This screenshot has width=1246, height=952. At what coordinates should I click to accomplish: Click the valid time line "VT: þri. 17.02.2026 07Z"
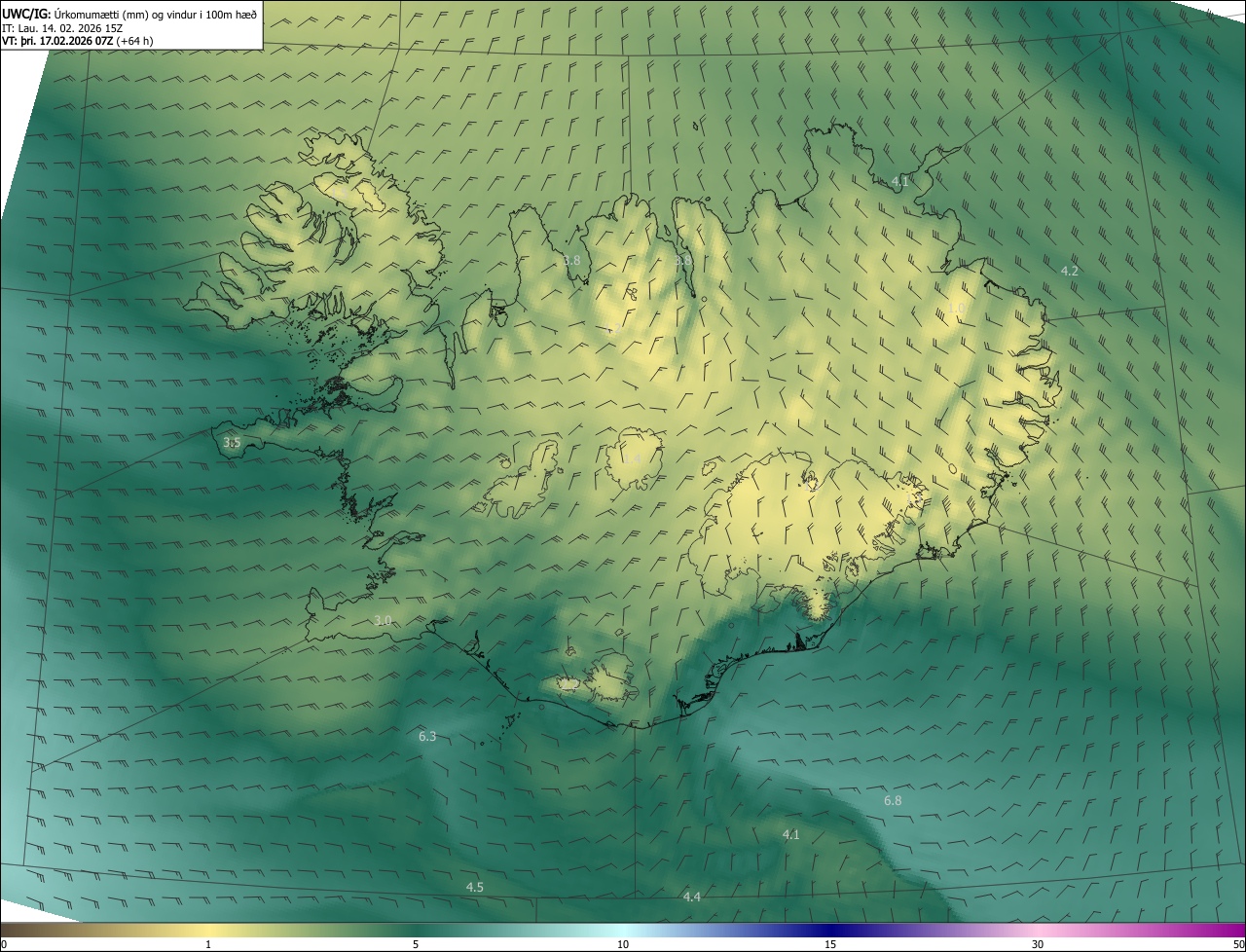click(57, 40)
